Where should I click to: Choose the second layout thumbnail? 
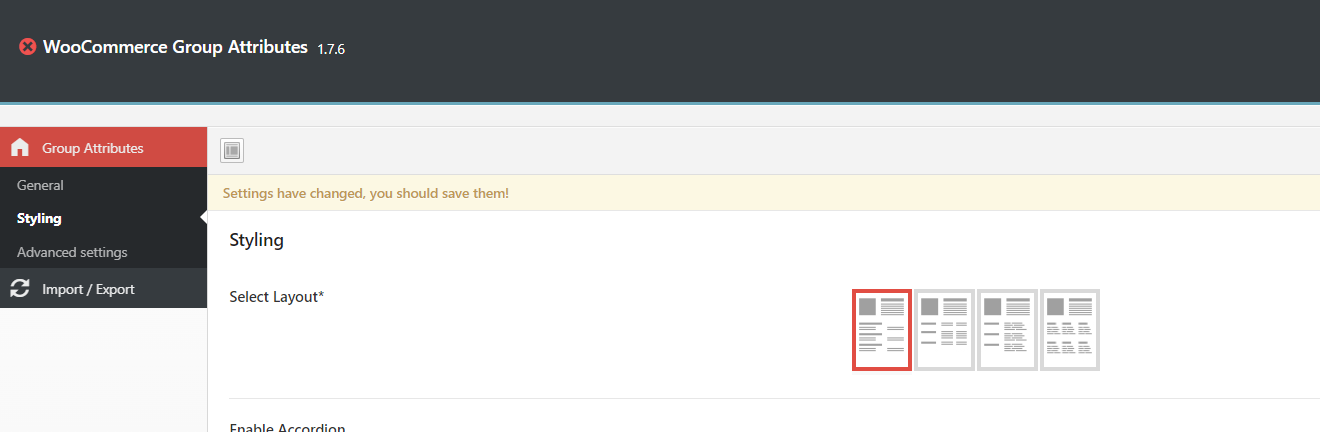944,330
